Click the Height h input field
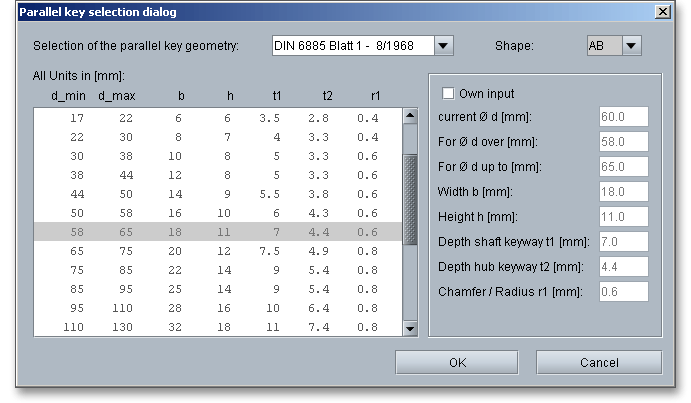 [623, 216]
